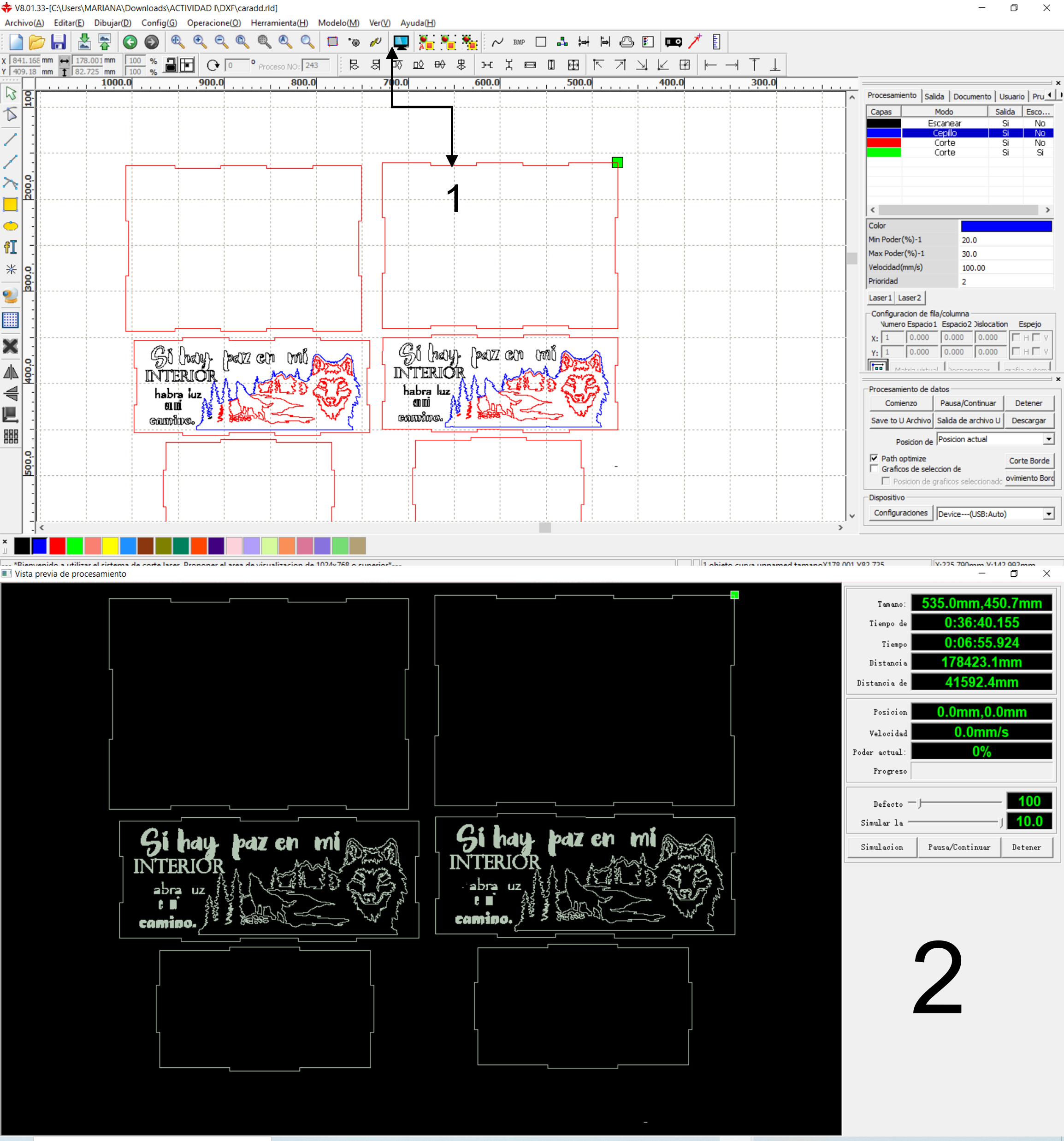Switch to the Salida tab
Image resolution: width=1064 pixels, height=1141 pixels.
tap(934, 96)
